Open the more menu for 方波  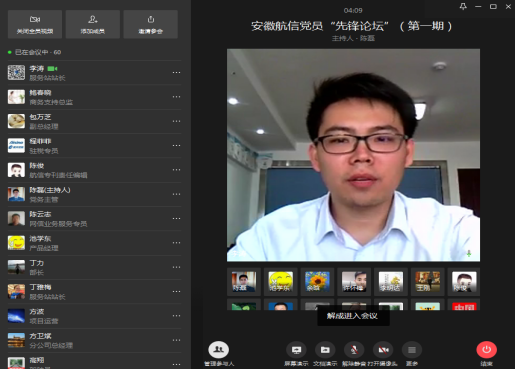176,316
